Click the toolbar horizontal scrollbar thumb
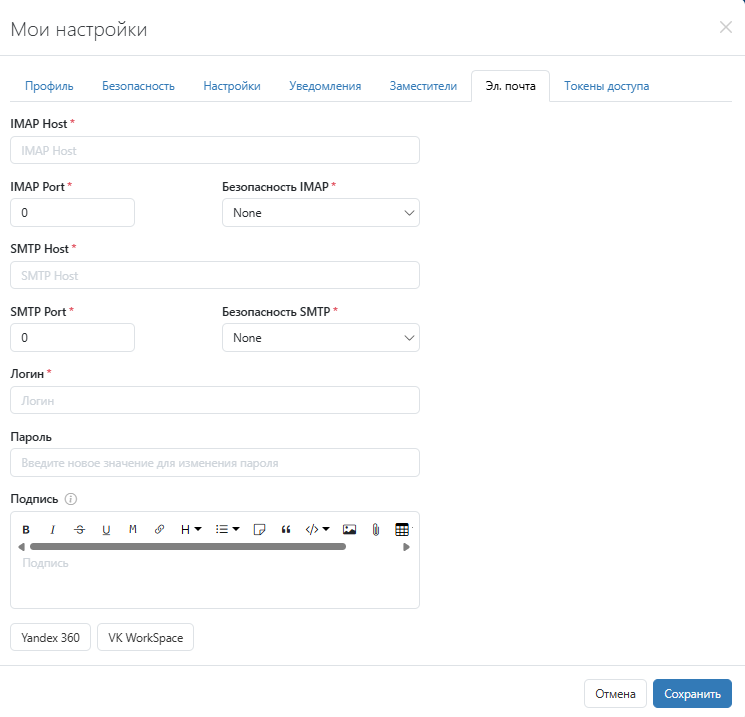Viewport: 745px width, 717px height. pos(188,547)
